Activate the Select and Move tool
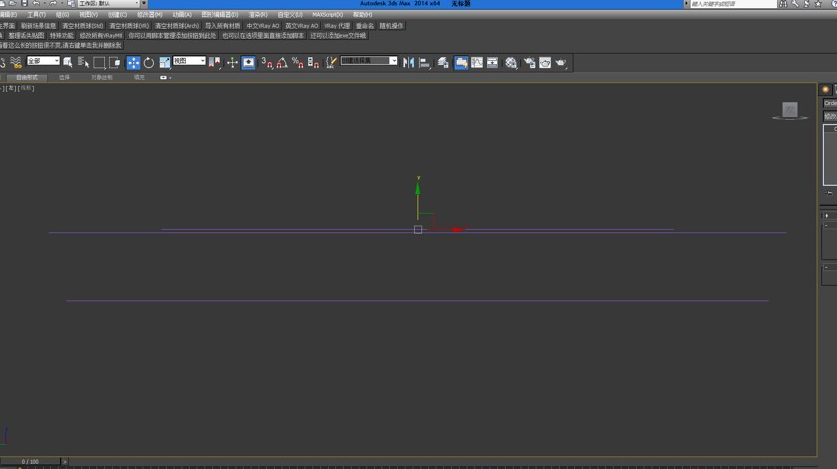837x469 pixels. [x=133, y=62]
